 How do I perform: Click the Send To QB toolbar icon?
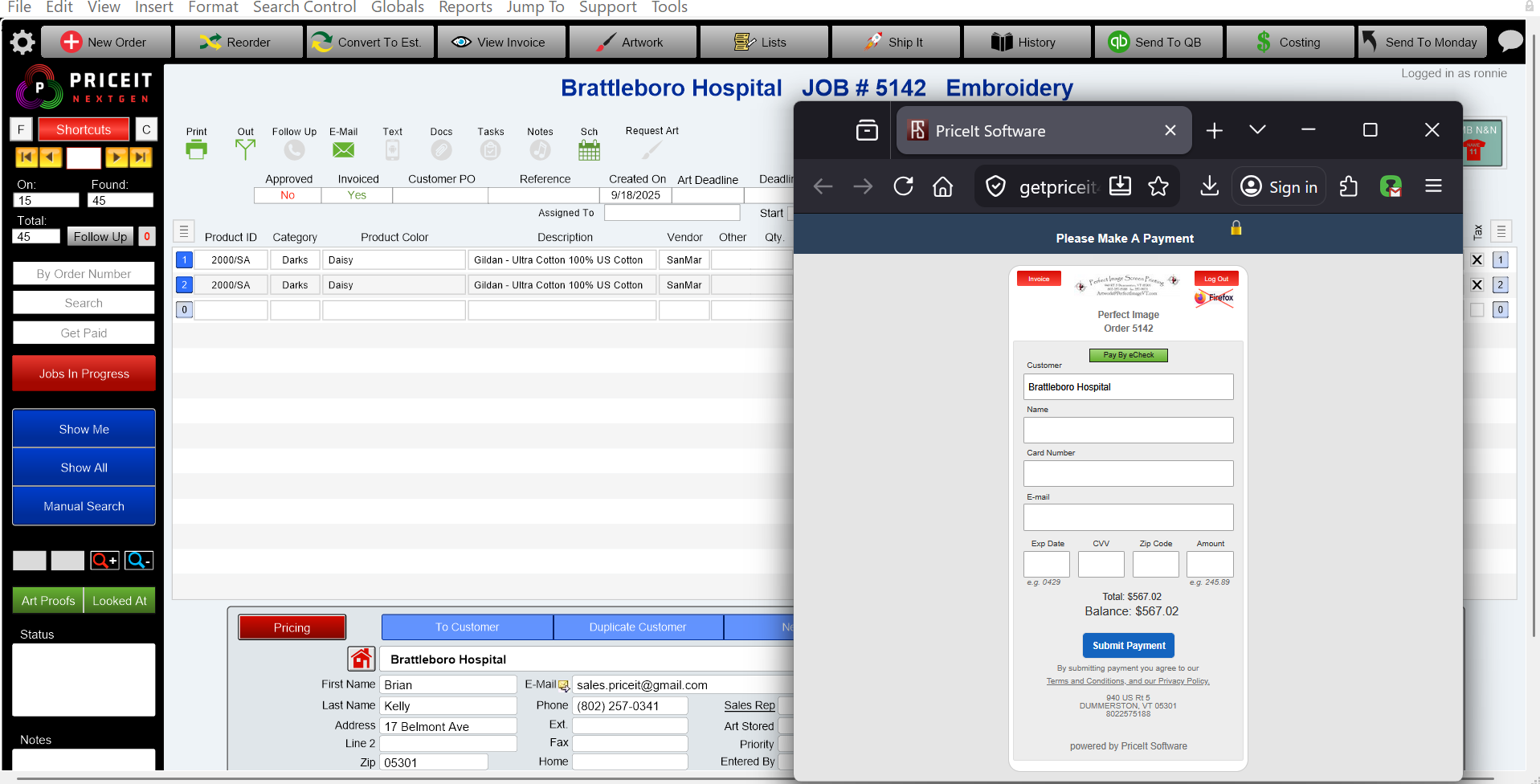tap(1158, 41)
